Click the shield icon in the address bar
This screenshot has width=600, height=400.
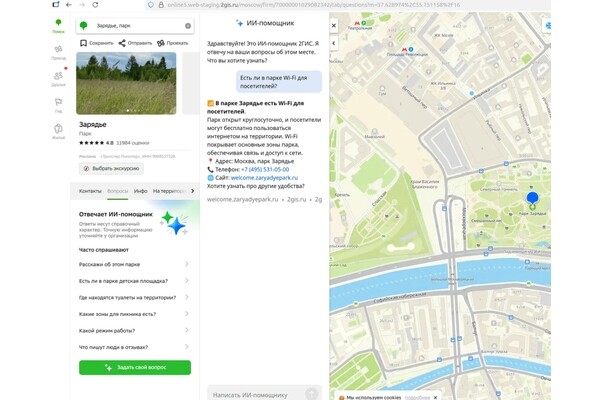pyautogui.click(x=151, y=5)
